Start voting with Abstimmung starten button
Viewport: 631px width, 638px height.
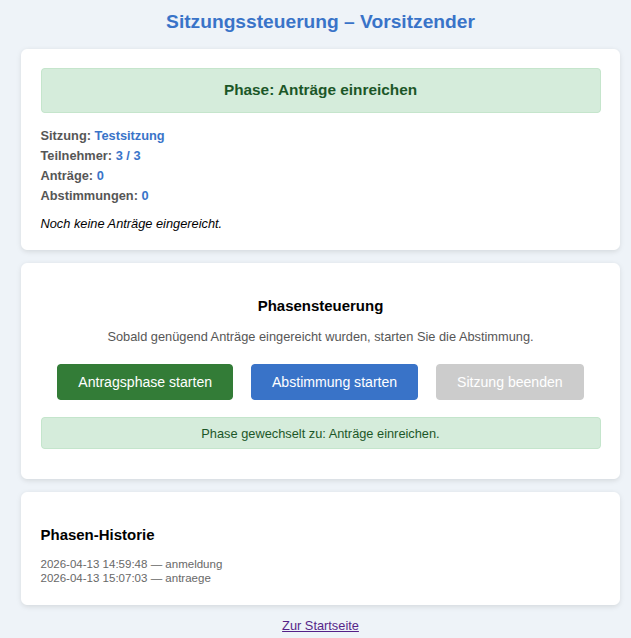tap(334, 382)
